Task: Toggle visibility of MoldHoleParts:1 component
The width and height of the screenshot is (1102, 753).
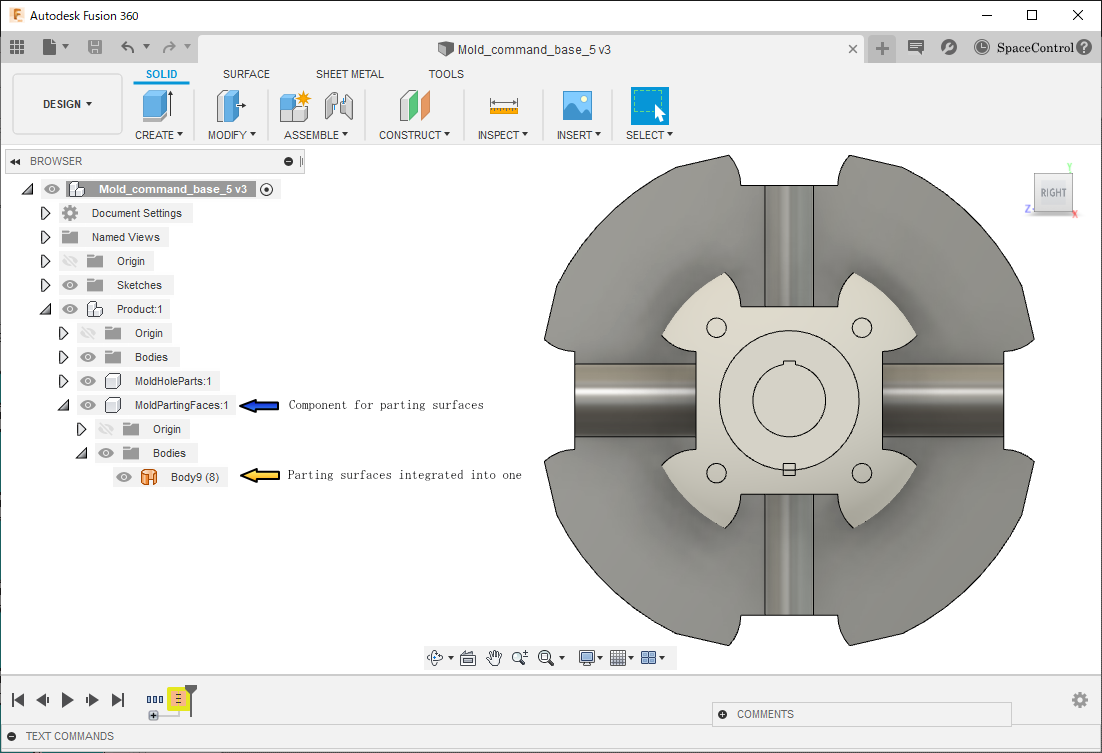Action: click(x=88, y=381)
